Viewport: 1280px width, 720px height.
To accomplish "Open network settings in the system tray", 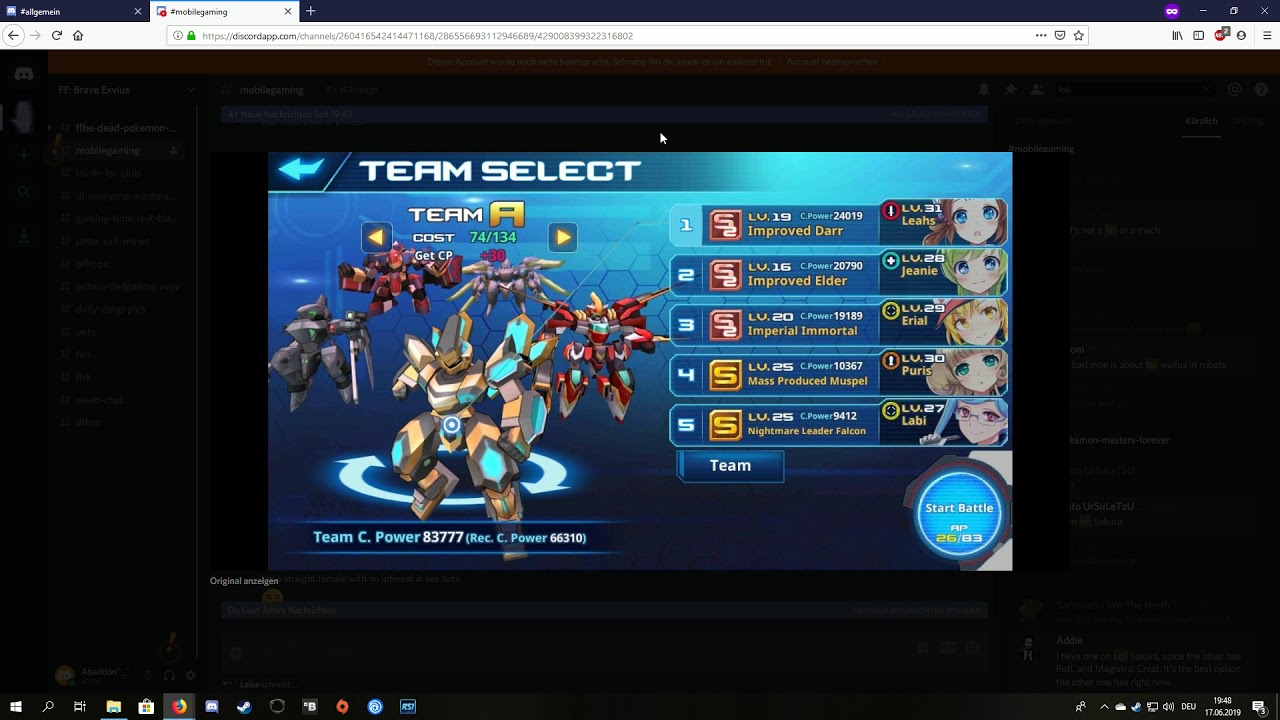I will [1152, 707].
